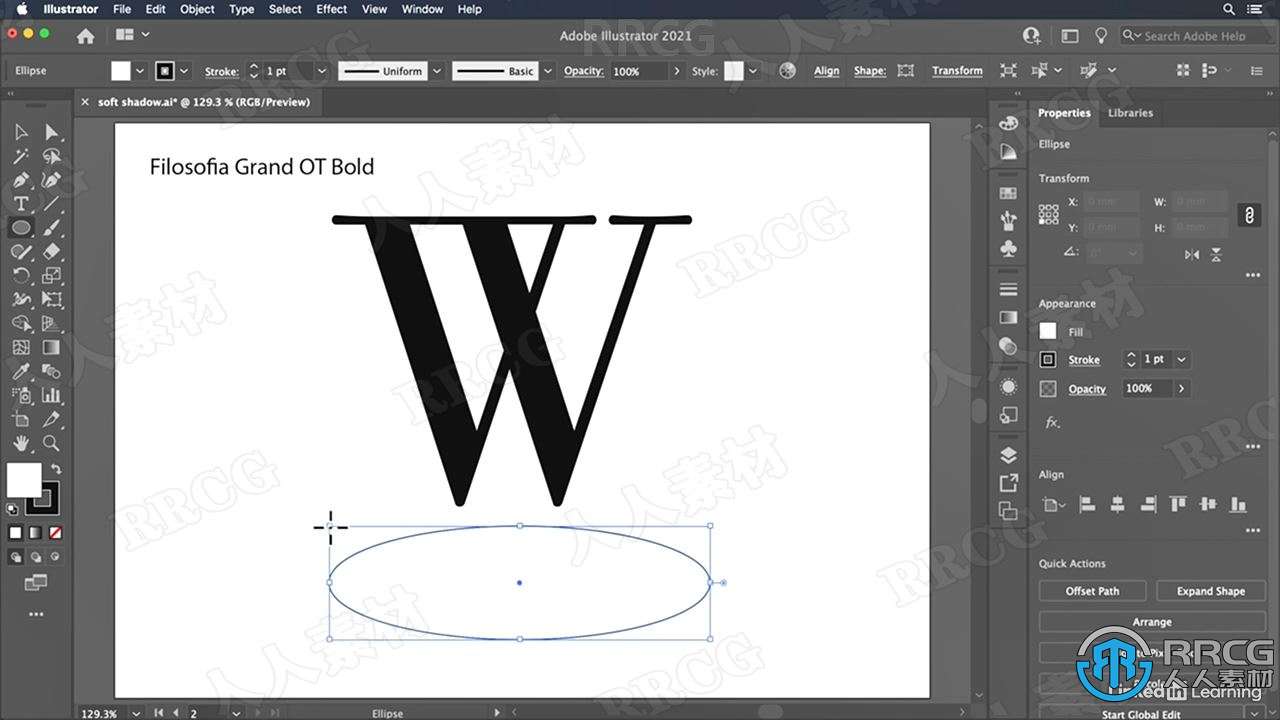Screen dimensions: 1280x720
Task: Enable Draw Behind mode
Action: [x=35, y=556]
